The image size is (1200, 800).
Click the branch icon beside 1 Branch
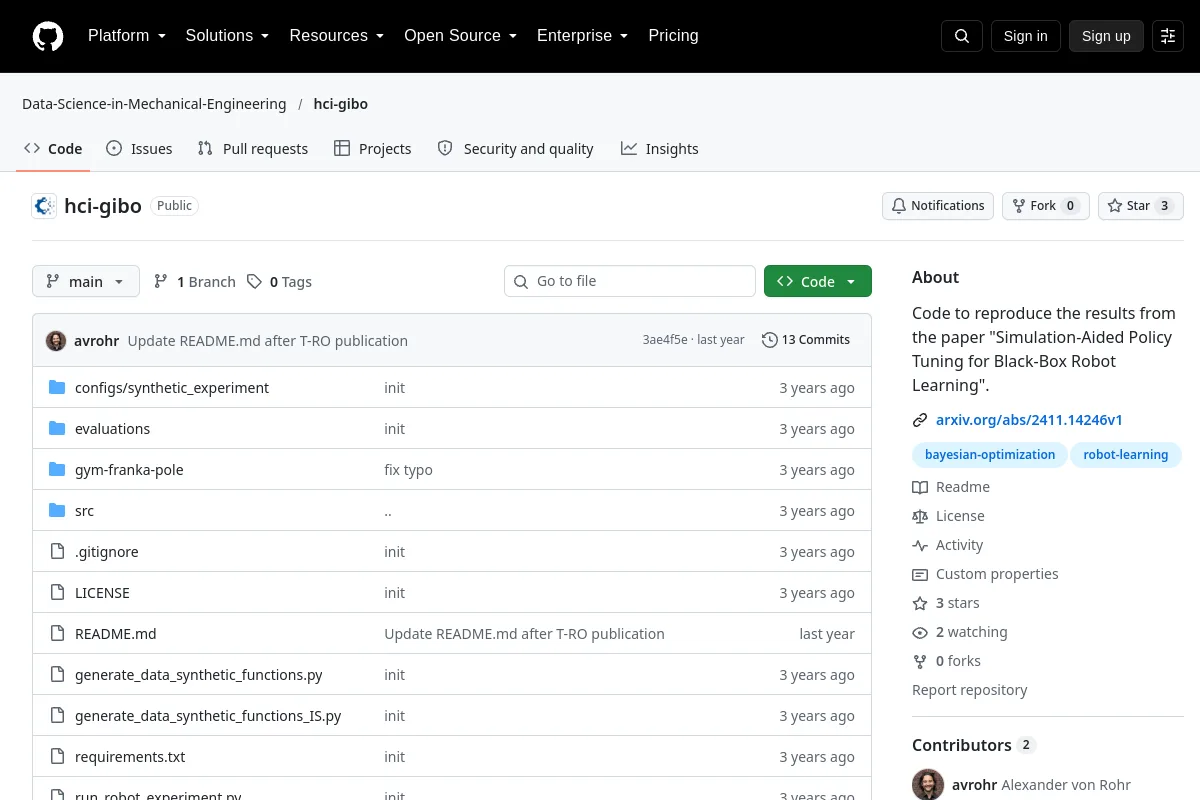pyautogui.click(x=161, y=282)
